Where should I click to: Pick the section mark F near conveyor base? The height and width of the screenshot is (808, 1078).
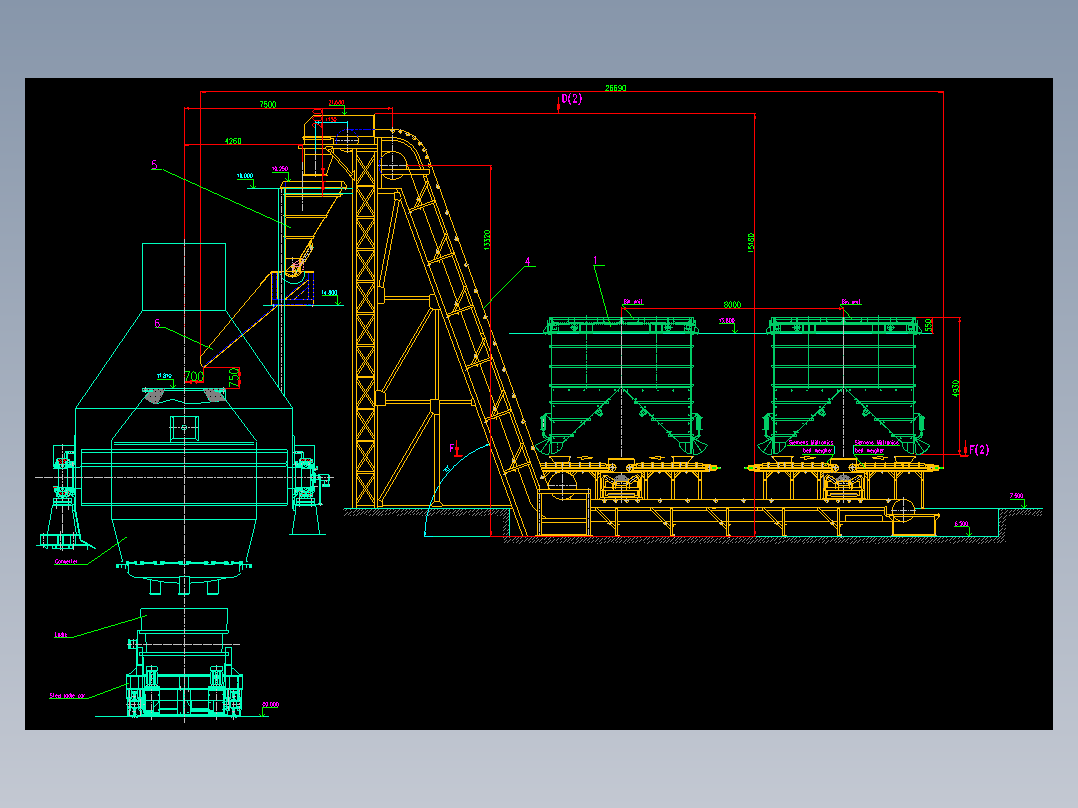pos(452,448)
